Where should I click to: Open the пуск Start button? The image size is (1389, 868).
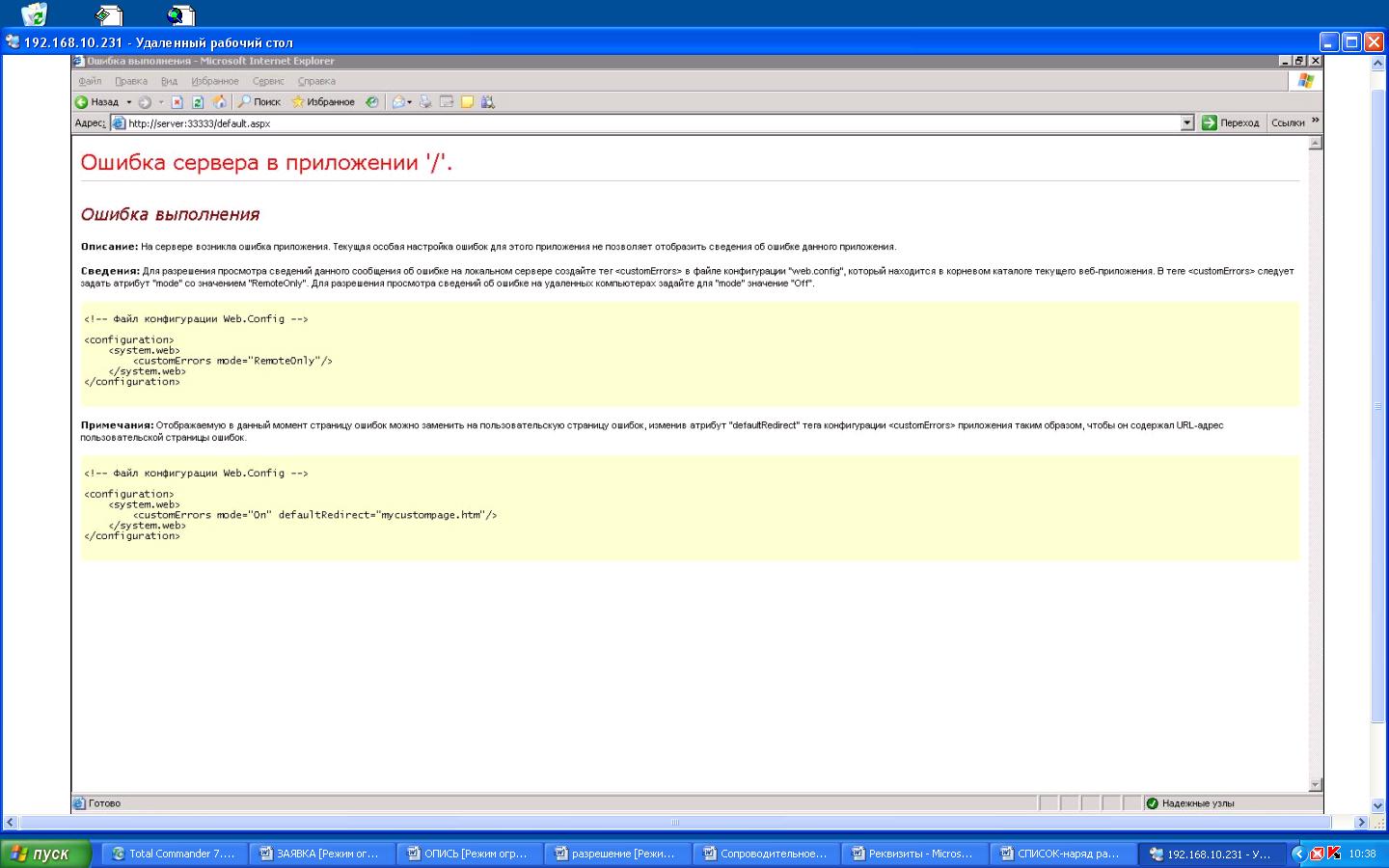pos(45,854)
